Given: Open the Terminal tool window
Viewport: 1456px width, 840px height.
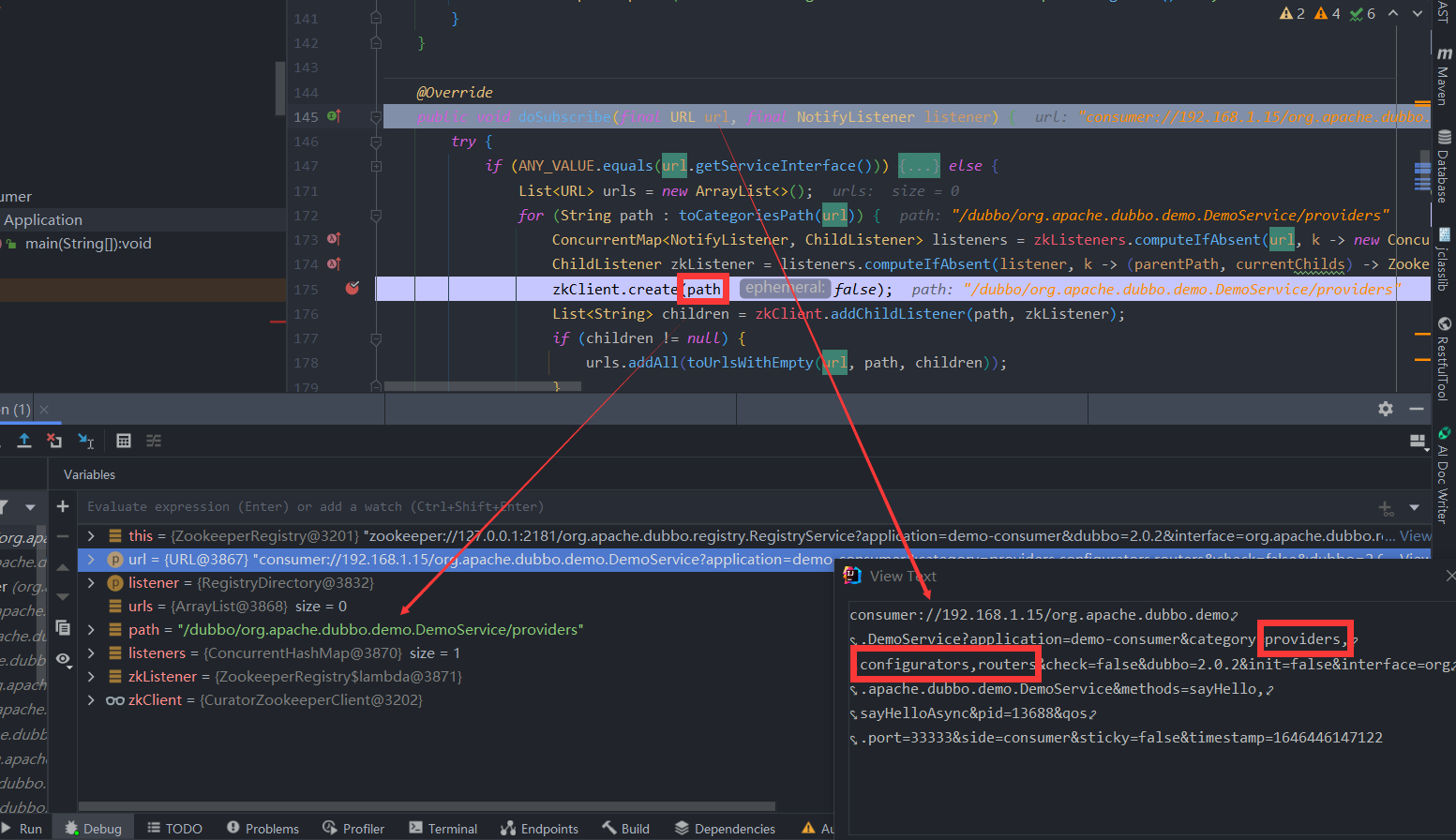Looking at the screenshot, I should tap(443, 829).
